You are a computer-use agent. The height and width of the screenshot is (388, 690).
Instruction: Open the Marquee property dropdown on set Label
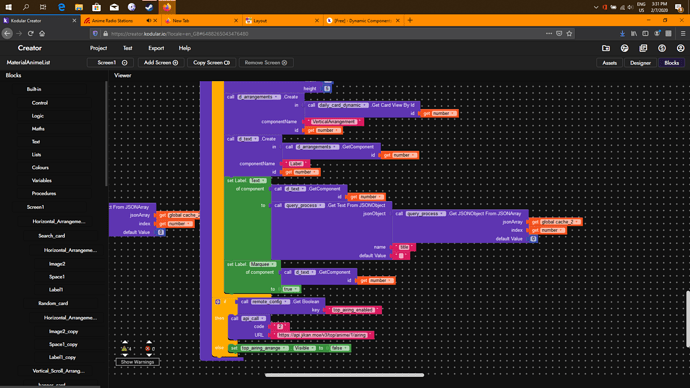(x=263, y=264)
